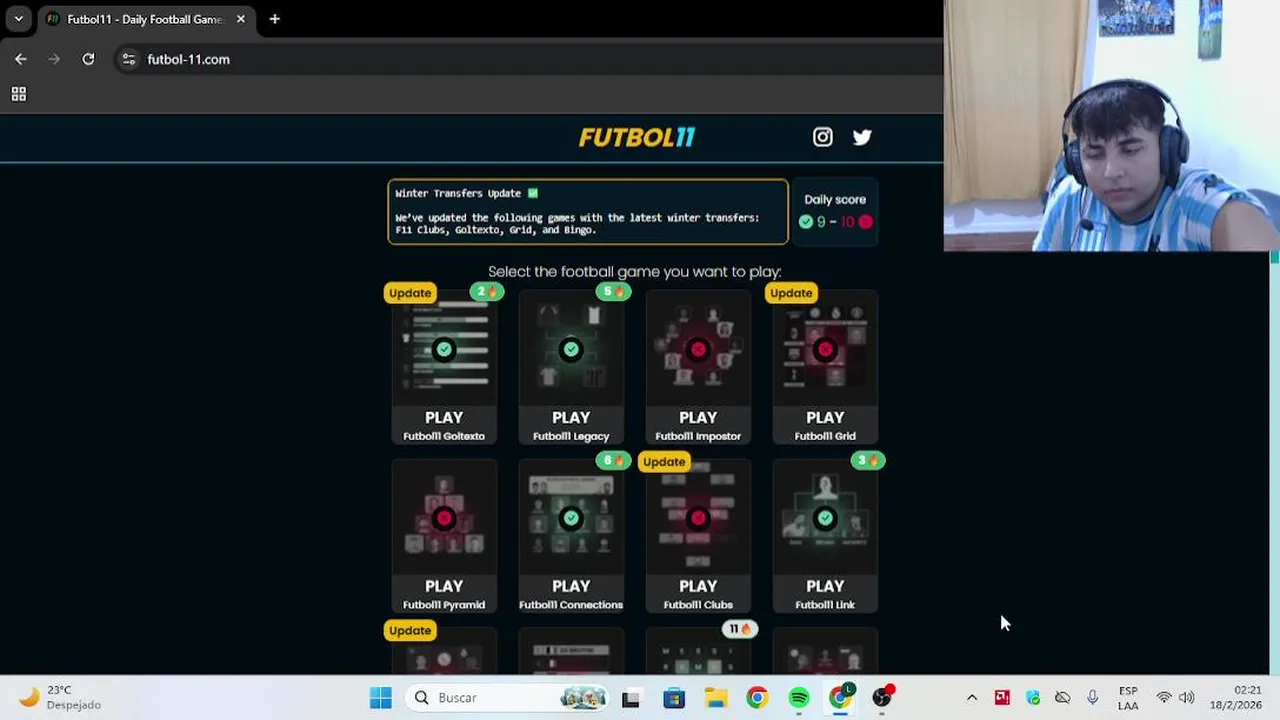Switch to the Futbol11 Daily Football Game tab

[x=147, y=19]
